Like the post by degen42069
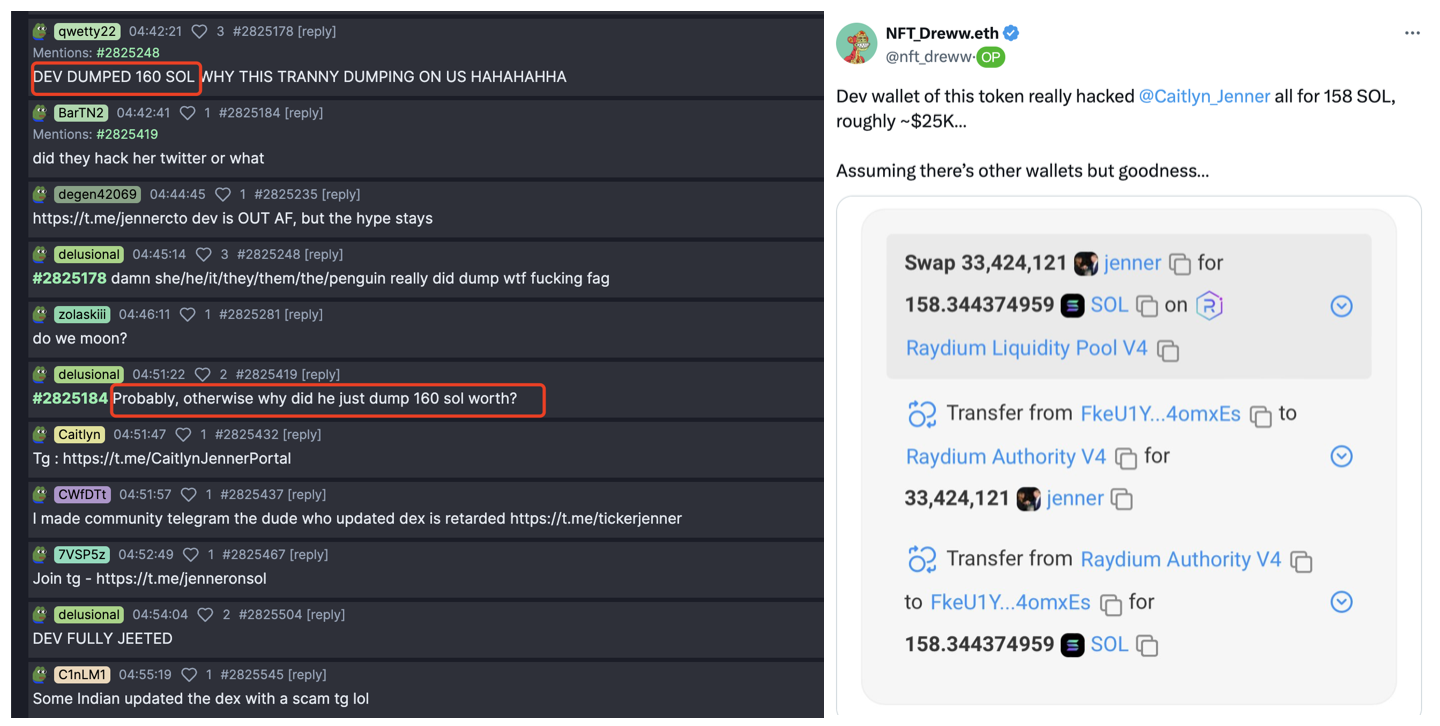The height and width of the screenshot is (726, 1440). pyautogui.click(x=223, y=195)
